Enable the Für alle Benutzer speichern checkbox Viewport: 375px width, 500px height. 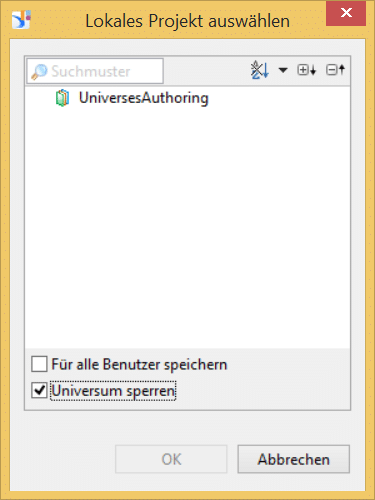[39, 364]
